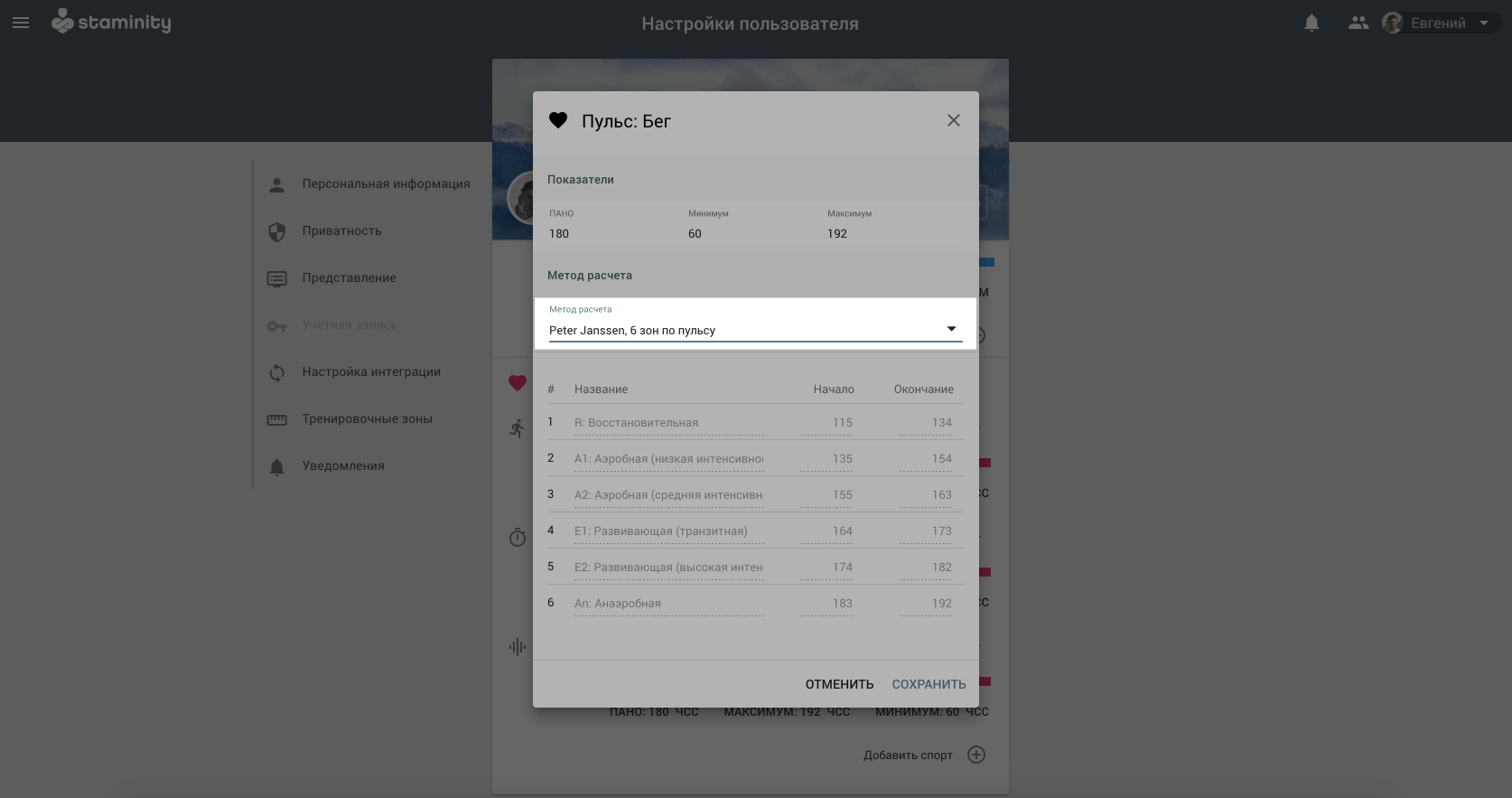Click the shield icon beside Приватность
1512x798 pixels.
pos(277,231)
